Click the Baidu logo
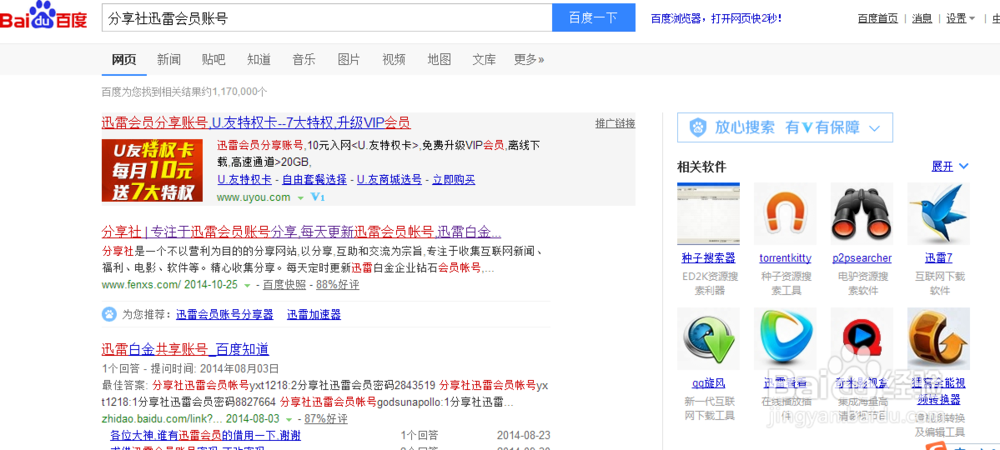This screenshot has height=450, width=1000. (43, 17)
